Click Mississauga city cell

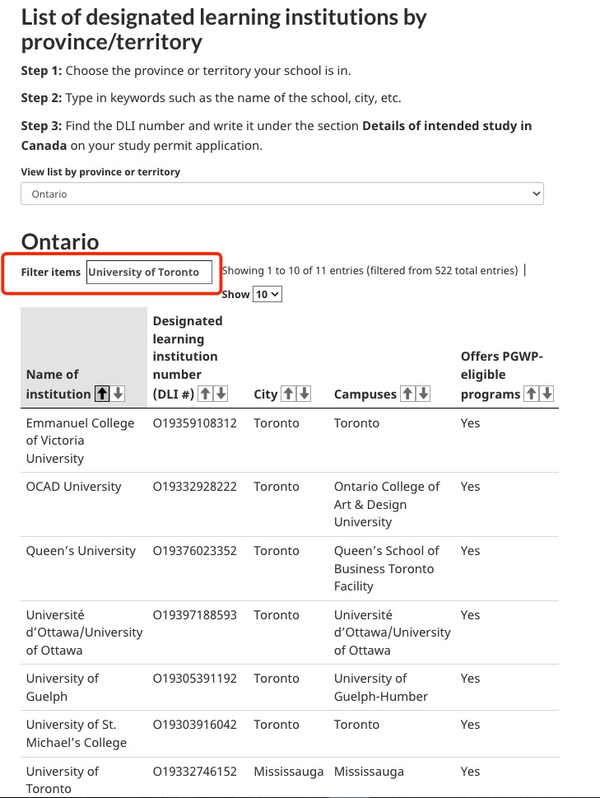[289, 771]
